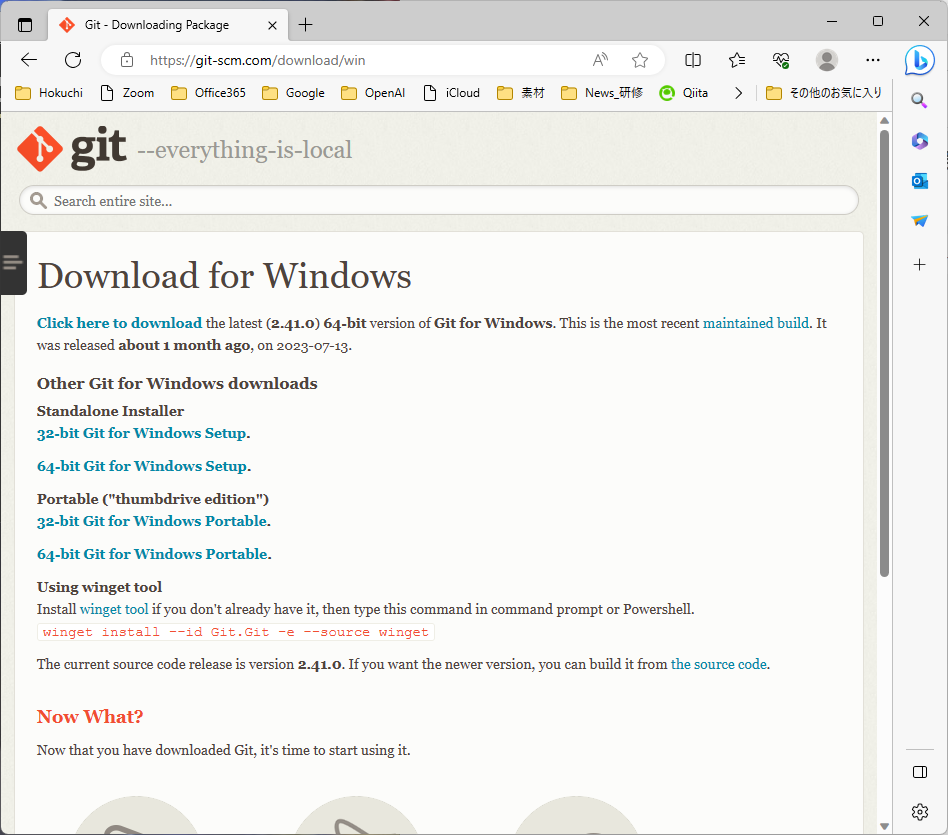Open the winget tool link
The image size is (948, 835).
(x=114, y=609)
